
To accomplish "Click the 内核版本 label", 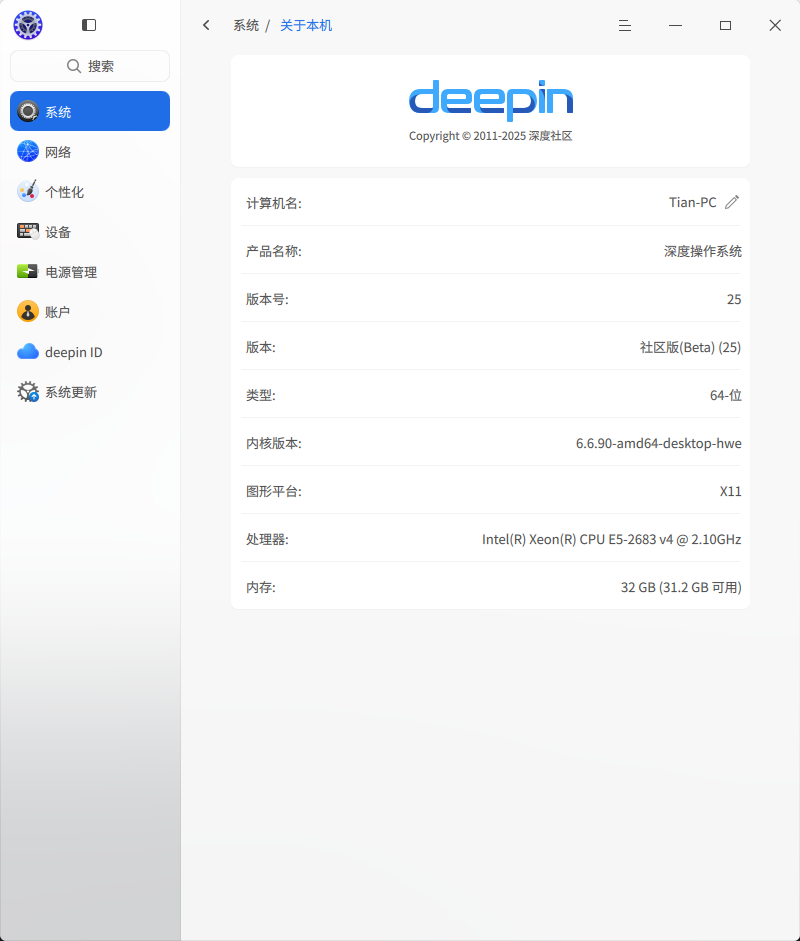I will click(x=274, y=443).
